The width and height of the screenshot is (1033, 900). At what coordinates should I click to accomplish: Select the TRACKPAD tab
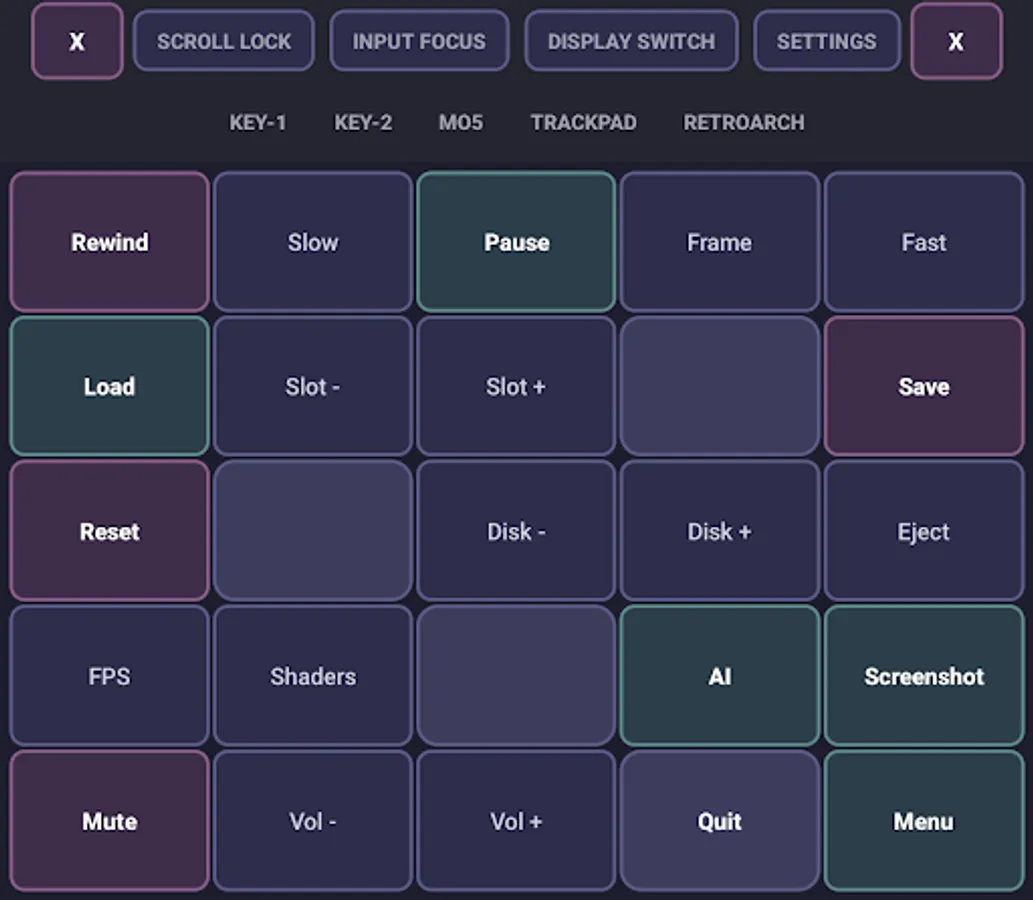click(583, 122)
